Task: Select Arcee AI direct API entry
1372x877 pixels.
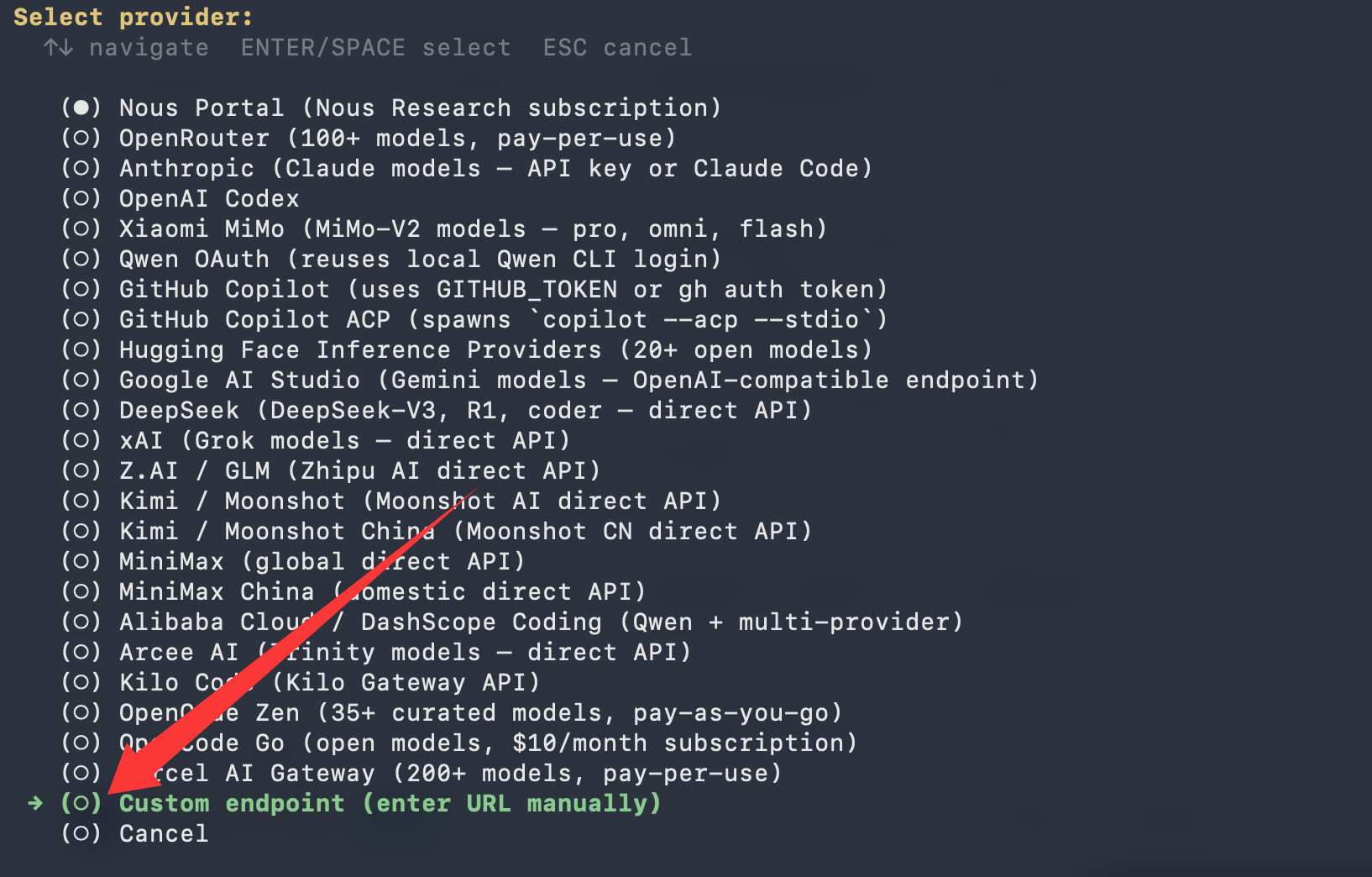Action: (376, 652)
